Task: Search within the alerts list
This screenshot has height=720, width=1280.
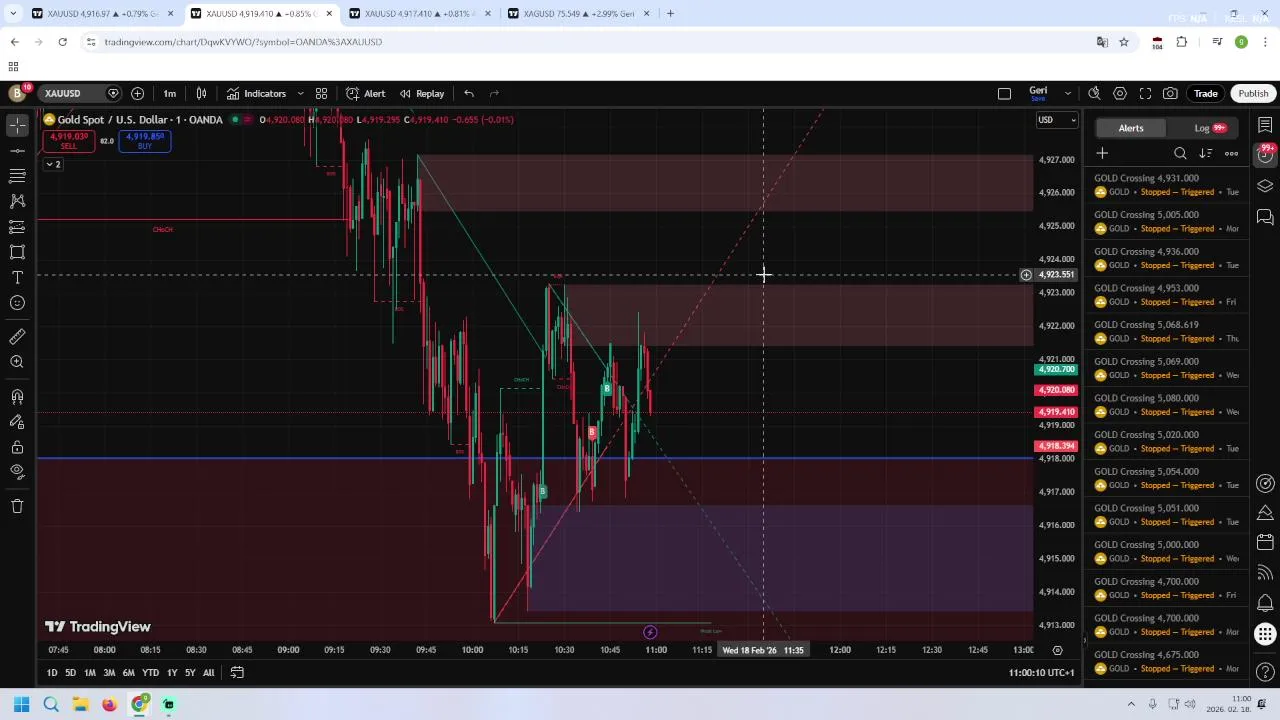Action: [x=1180, y=153]
